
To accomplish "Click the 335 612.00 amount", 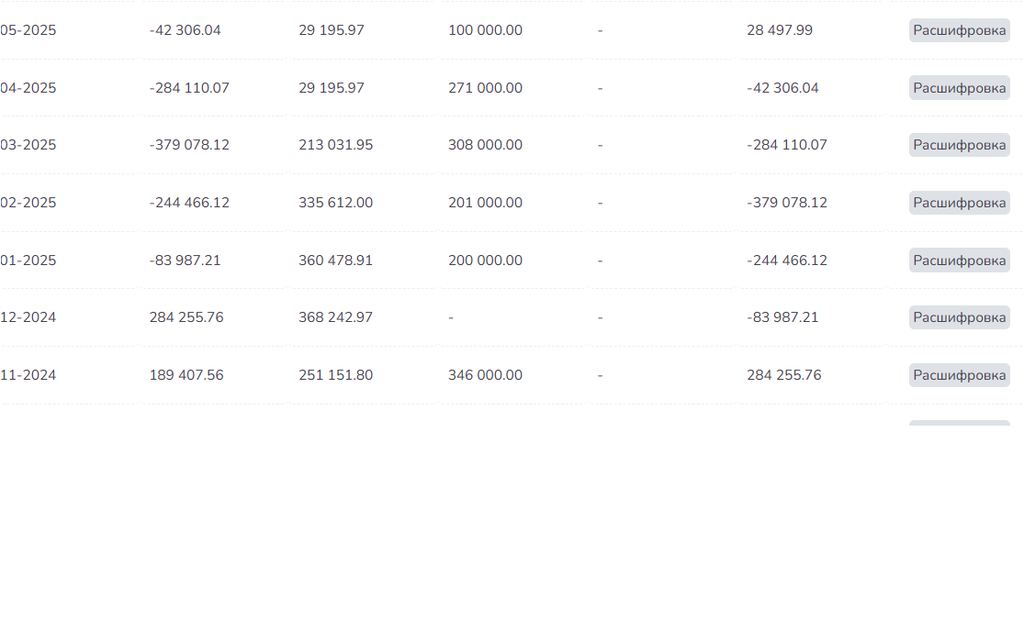I will pyautogui.click(x=335, y=203).
